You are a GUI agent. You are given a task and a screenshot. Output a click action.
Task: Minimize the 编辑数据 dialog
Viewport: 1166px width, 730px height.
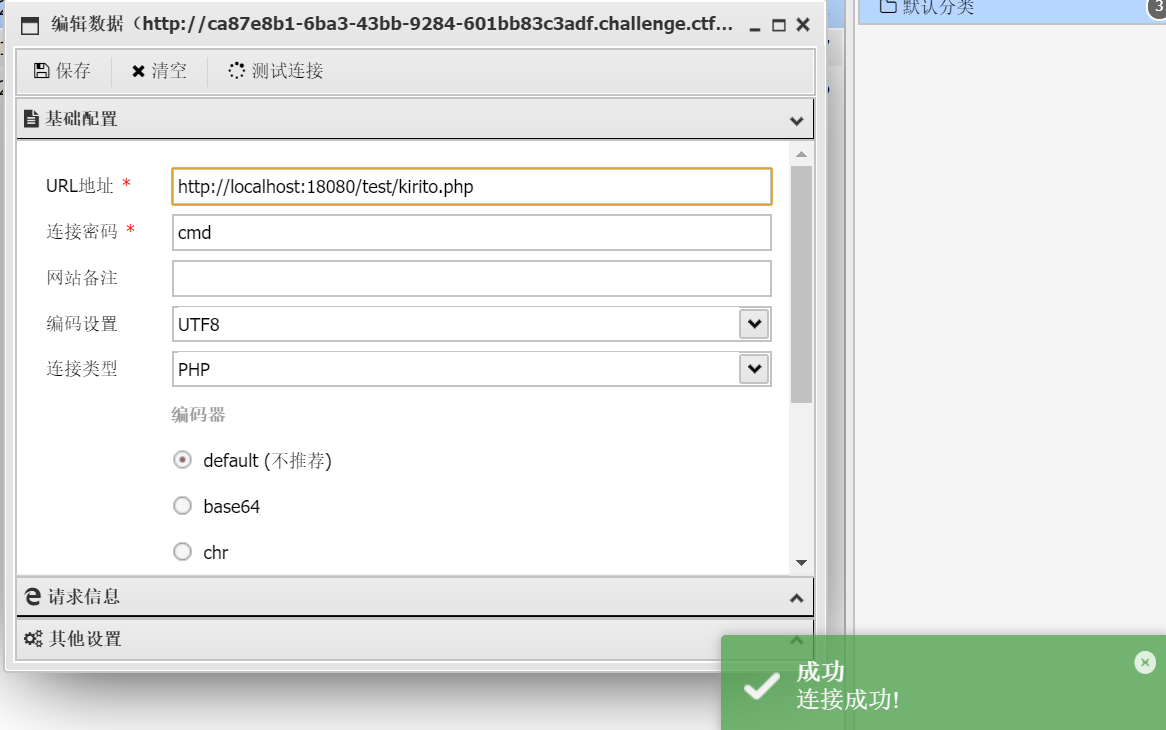pyautogui.click(x=755, y=27)
